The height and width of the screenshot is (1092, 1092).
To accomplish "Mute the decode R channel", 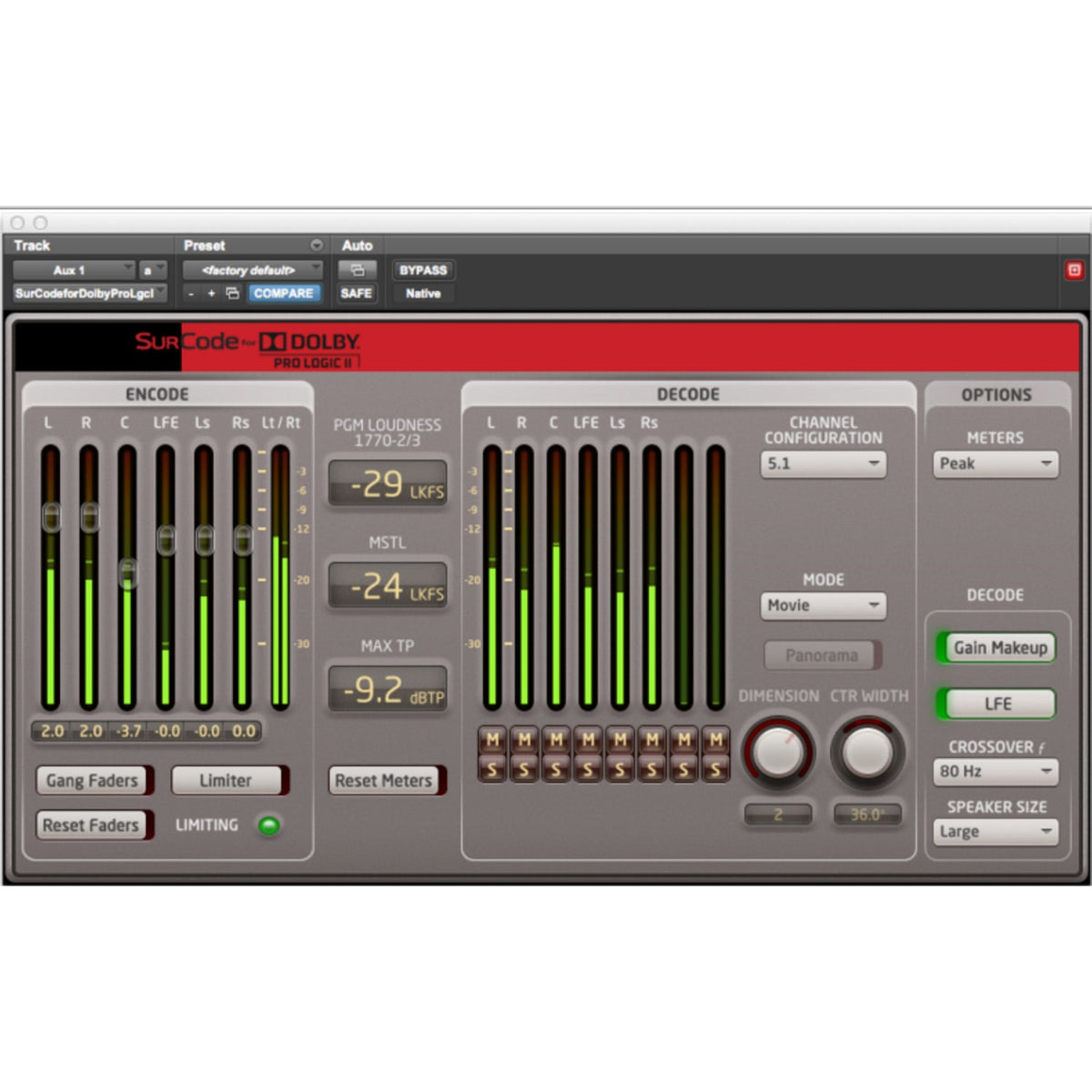I will (524, 740).
